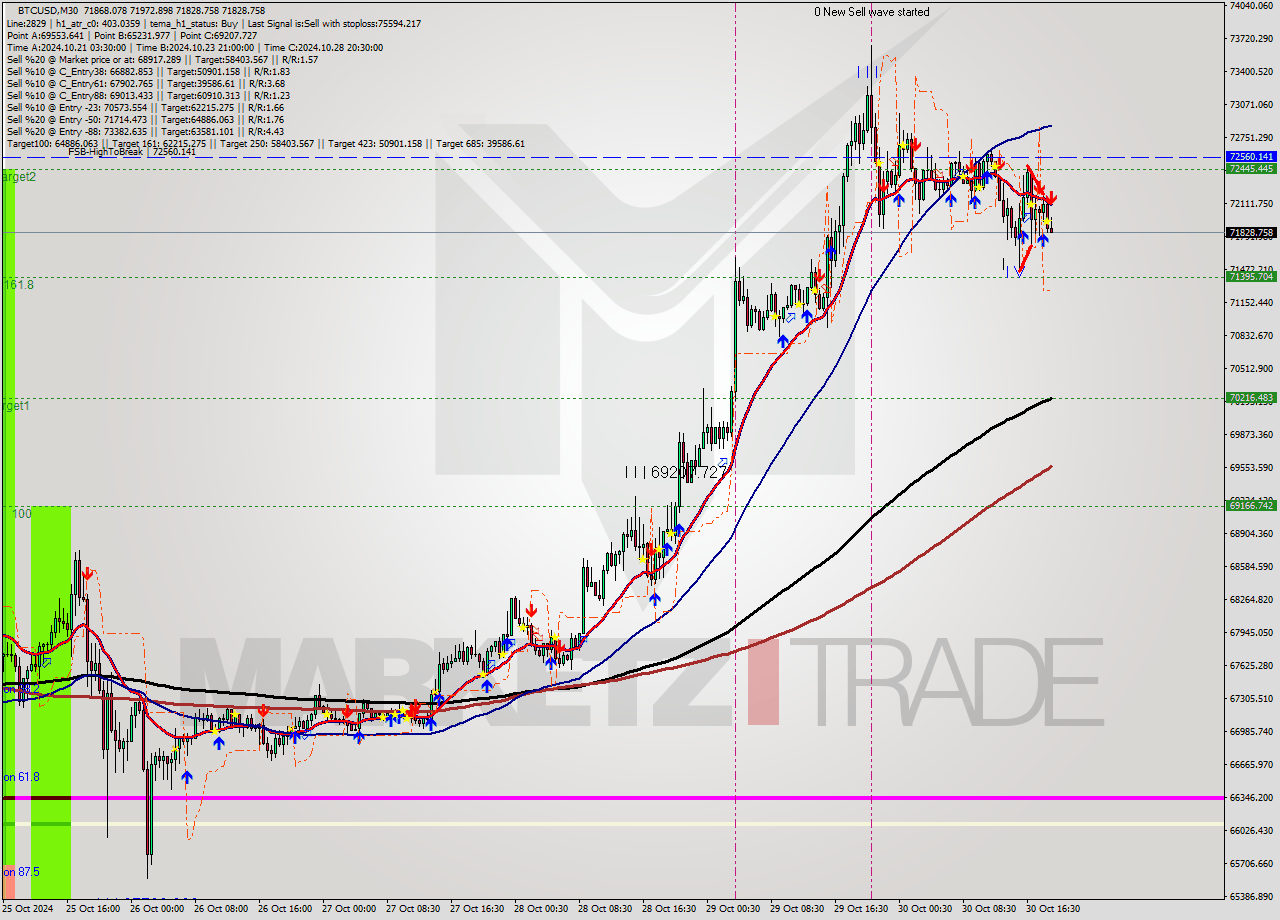This screenshot has width=1280, height=920.
Task: Click the 69553.590 price axis label
Action: (1252, 468)
